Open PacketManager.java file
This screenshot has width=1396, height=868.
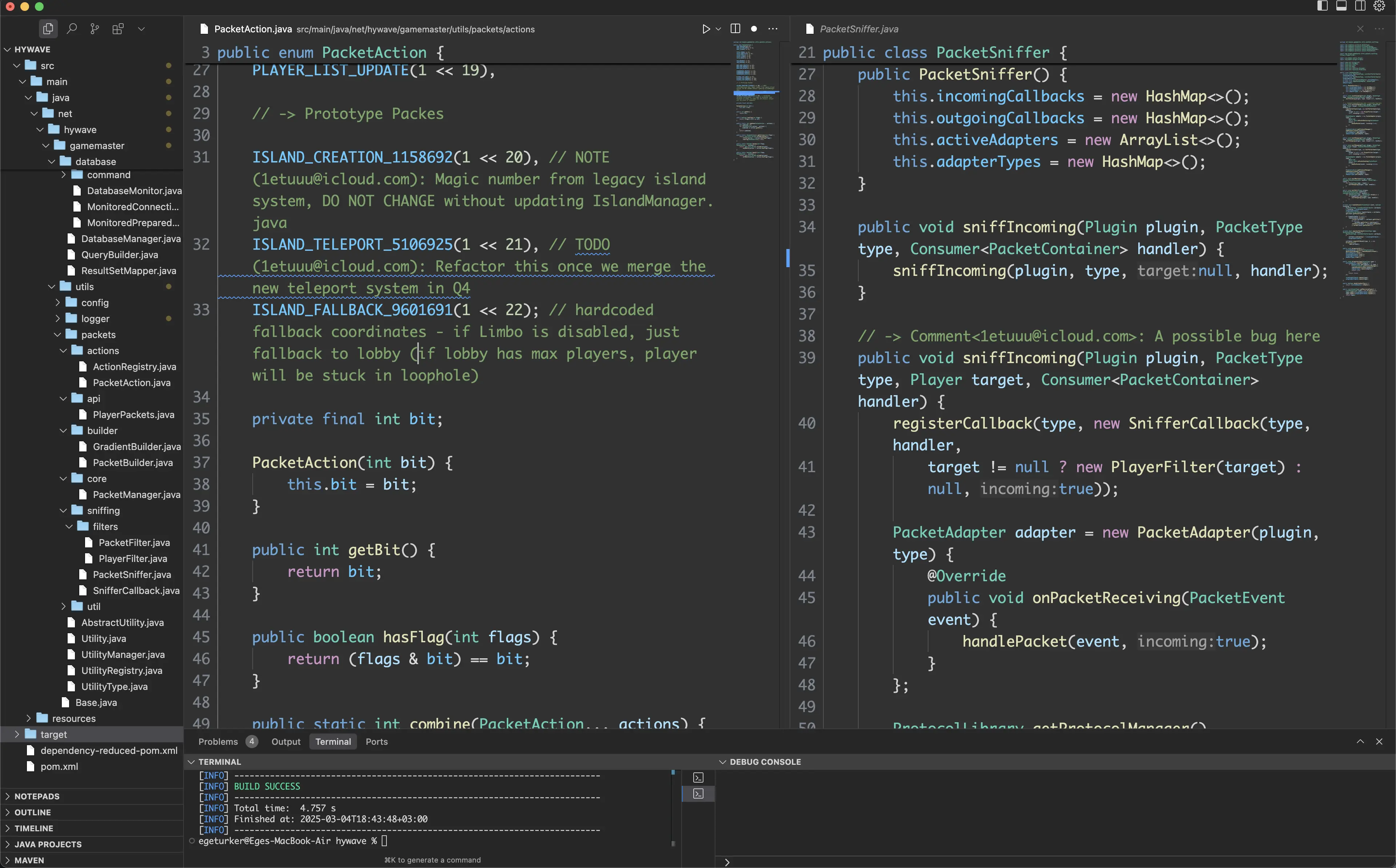pyautogui.click(x=92, y=494)
